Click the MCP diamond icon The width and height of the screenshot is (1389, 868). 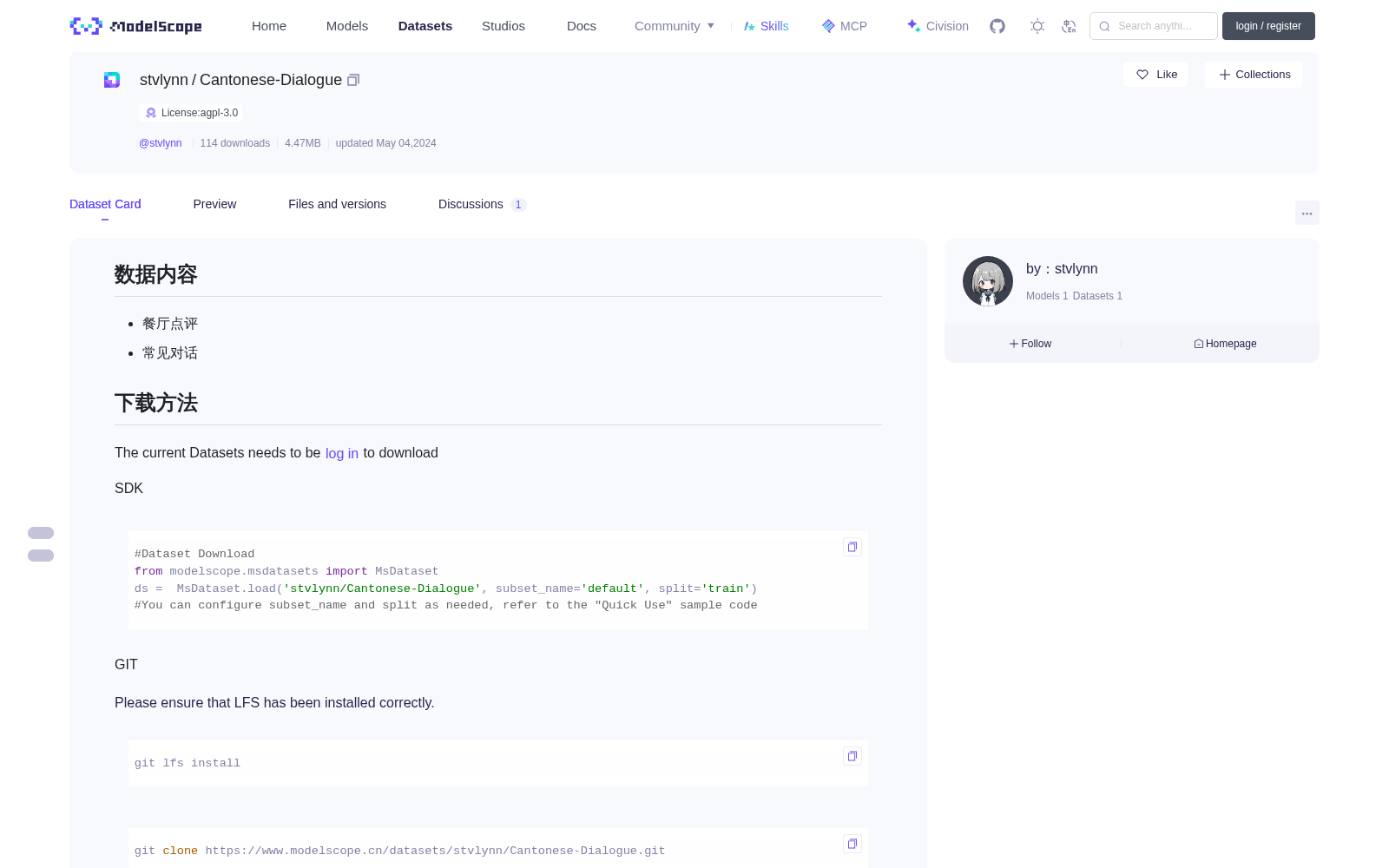click(828, 26)
